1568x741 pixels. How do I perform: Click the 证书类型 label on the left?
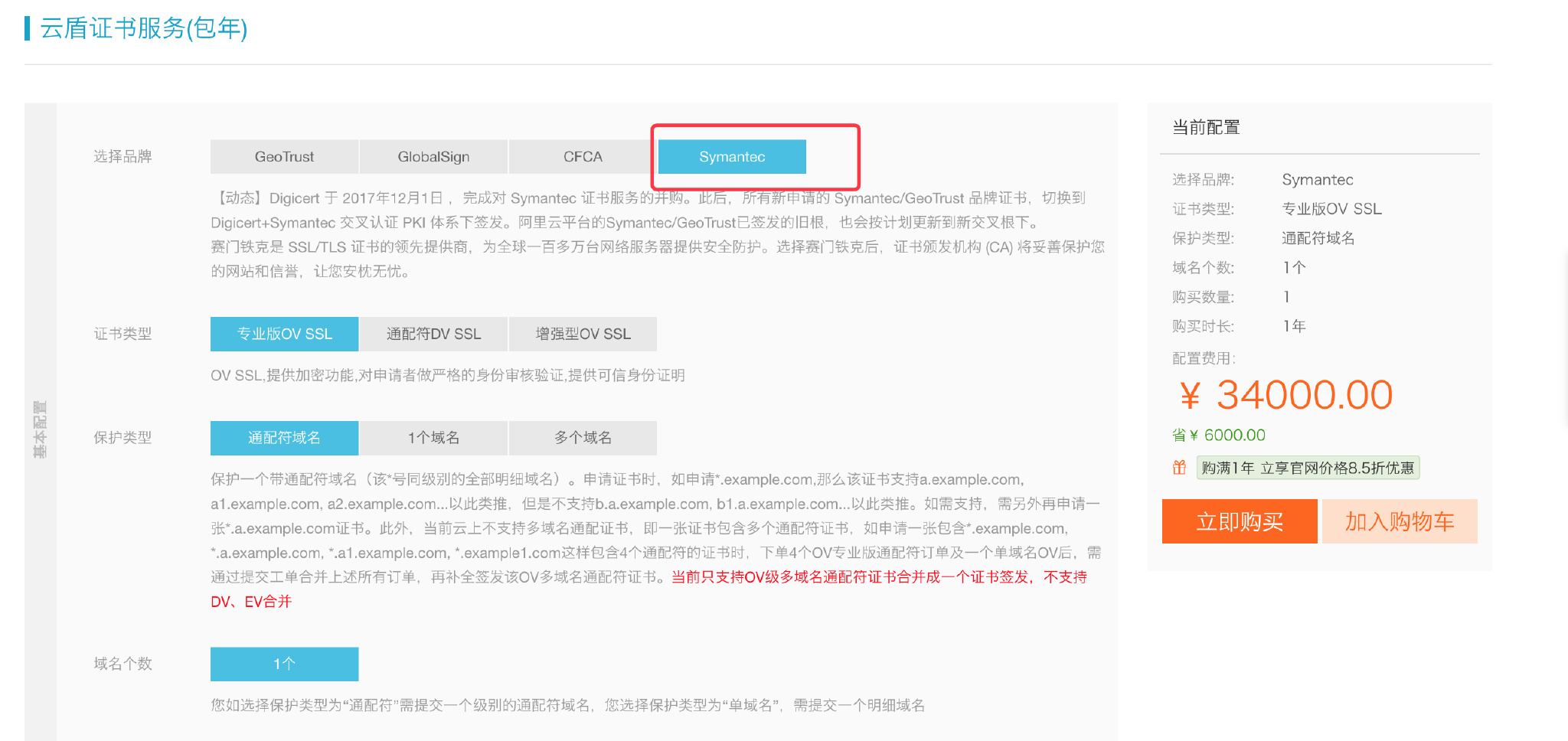122,334
